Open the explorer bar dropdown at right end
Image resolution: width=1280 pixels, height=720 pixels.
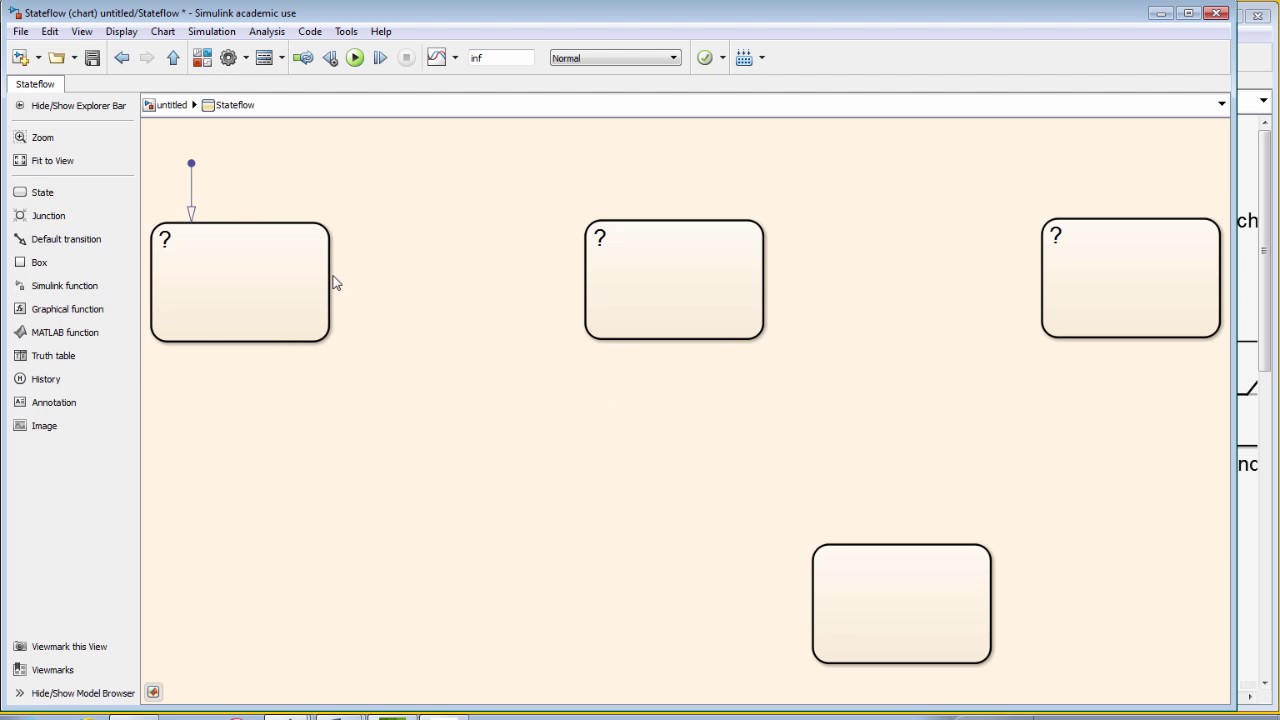click(1221, 104)
